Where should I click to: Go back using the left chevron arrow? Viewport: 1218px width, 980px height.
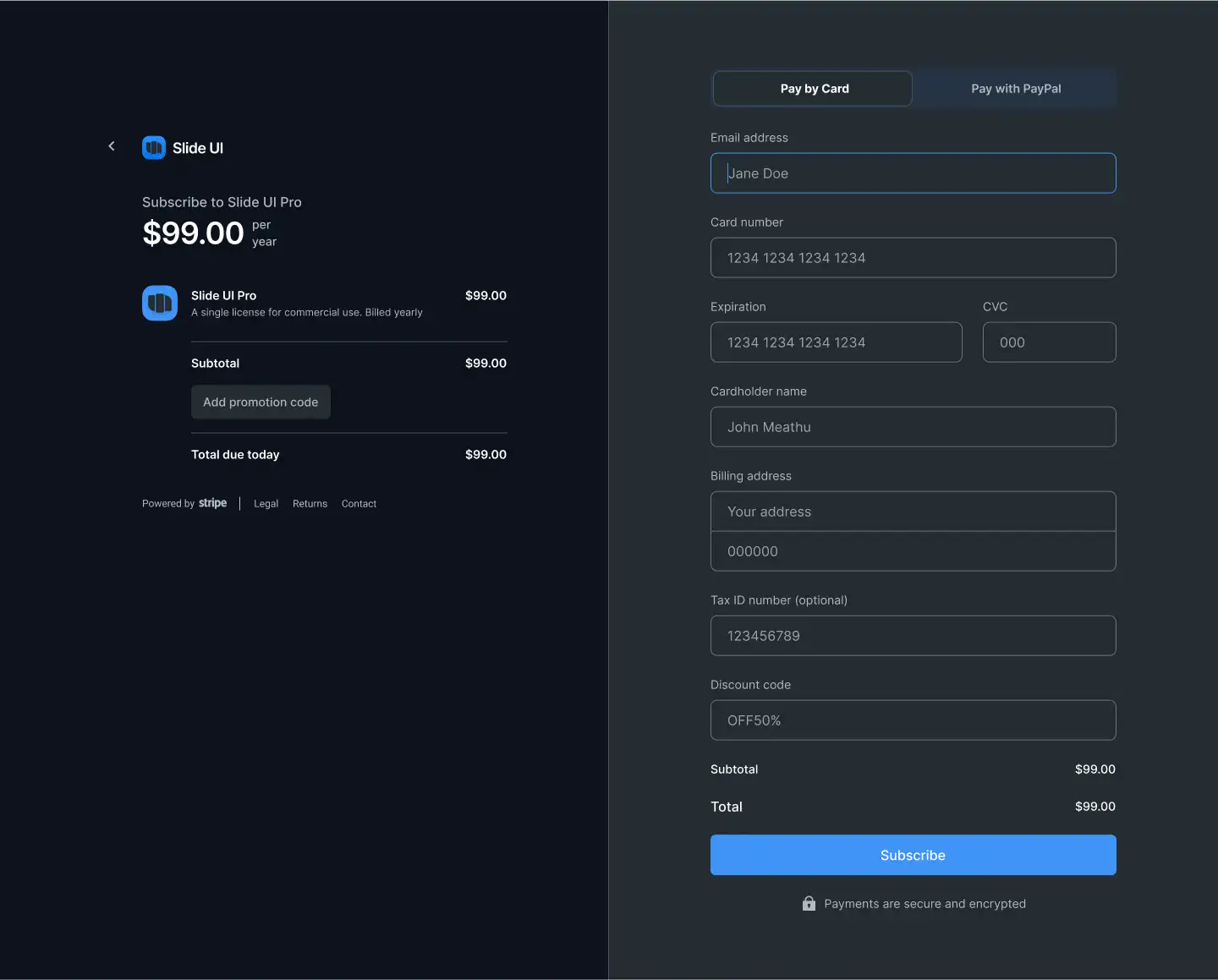click(x=112, y=146)
